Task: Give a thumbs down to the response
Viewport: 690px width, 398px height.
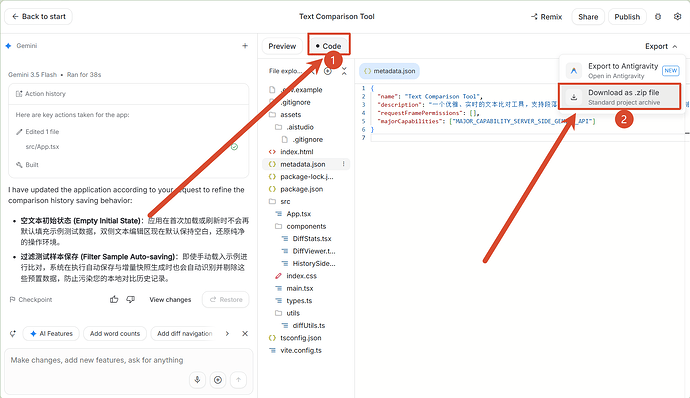Action: click(131, 299)
